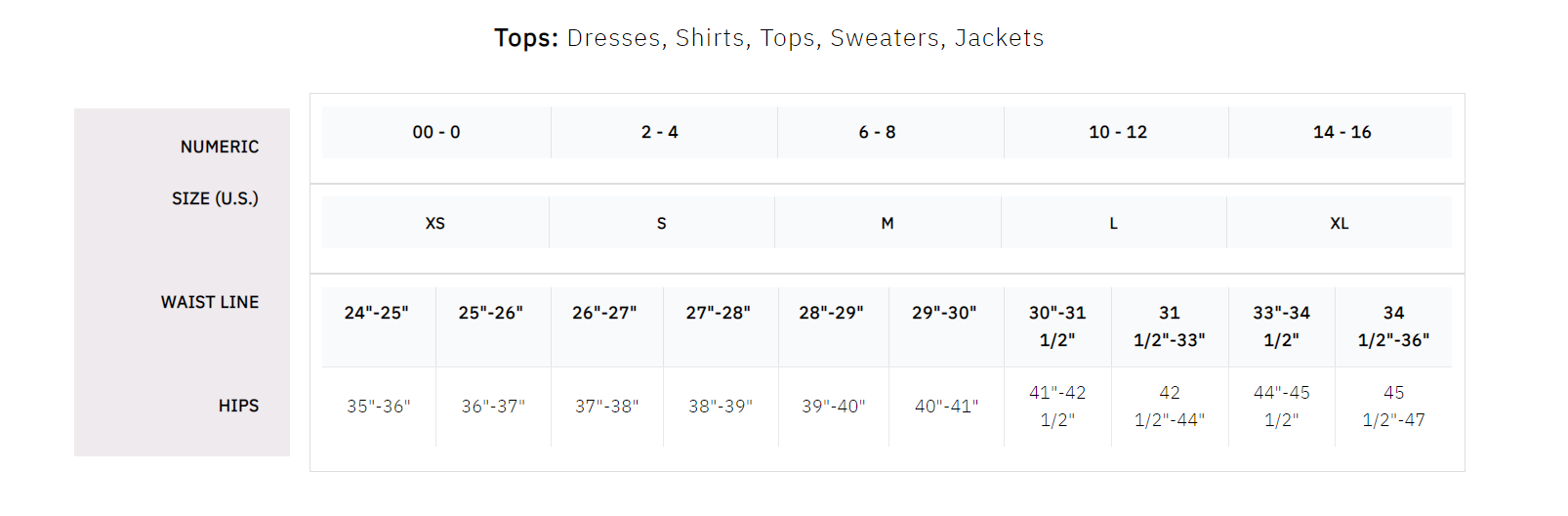Screen dimensions: 1568x516
Task: Select the 10 - 12 numeric size cell
Action: click(1118, 132)
